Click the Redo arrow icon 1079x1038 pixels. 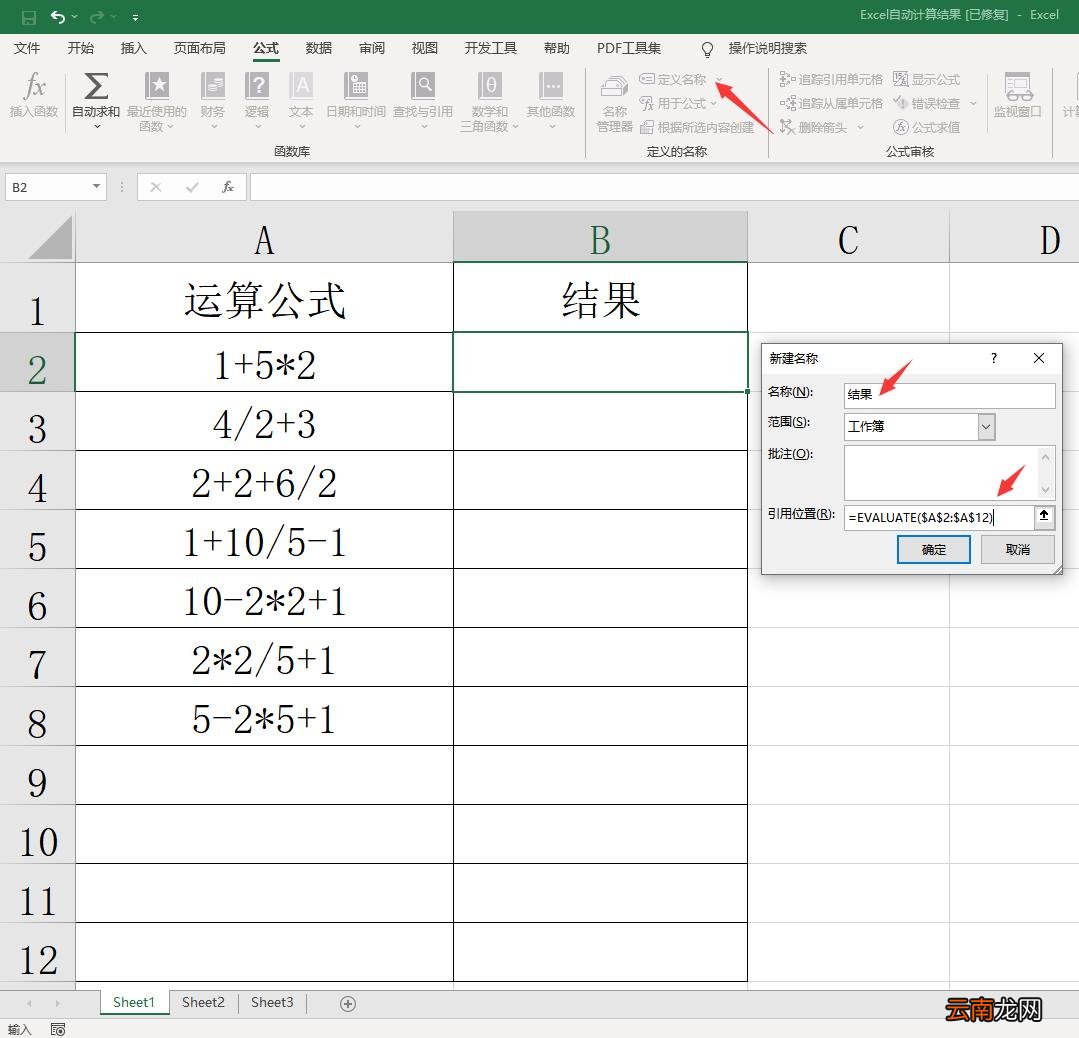click(97, 17)
